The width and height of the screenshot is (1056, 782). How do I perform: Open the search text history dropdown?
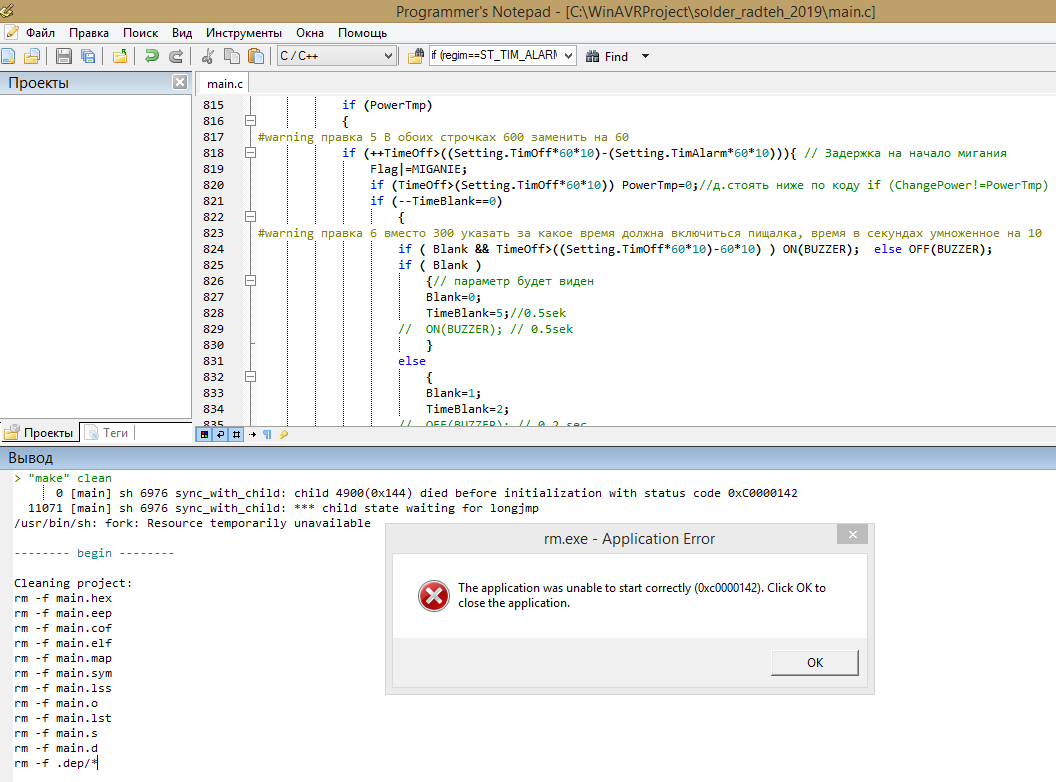click(x=569, y=56)
